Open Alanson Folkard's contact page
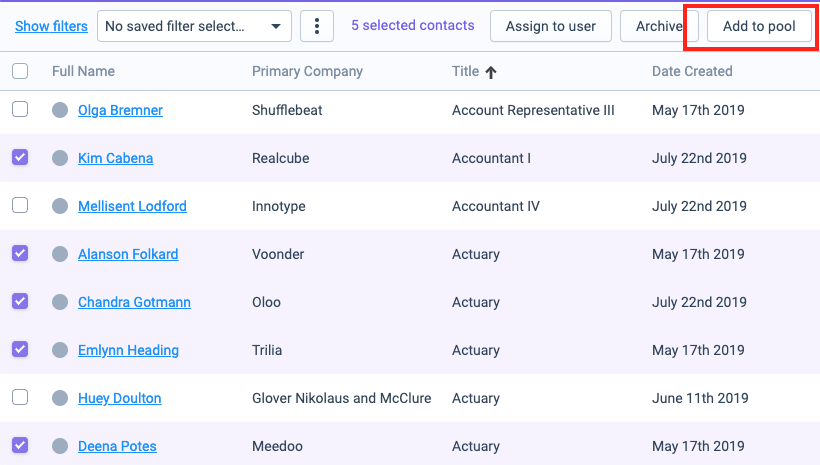Viewport: 820px width, 465px height. (x=128, y=254)
